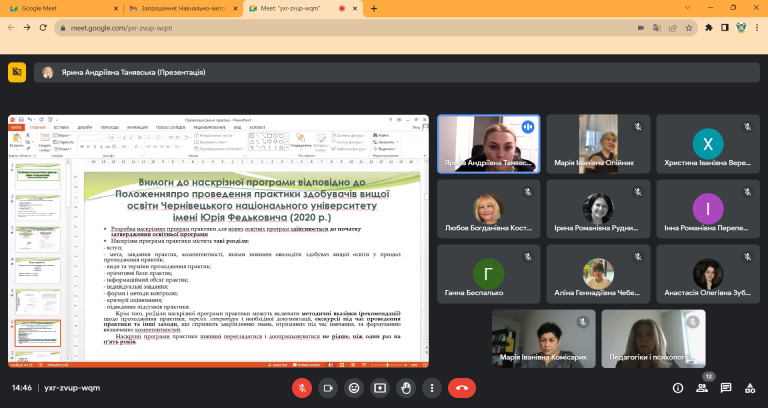Open the browser extensions puzzle icon

pyautogui.click(x=709, y=28)
